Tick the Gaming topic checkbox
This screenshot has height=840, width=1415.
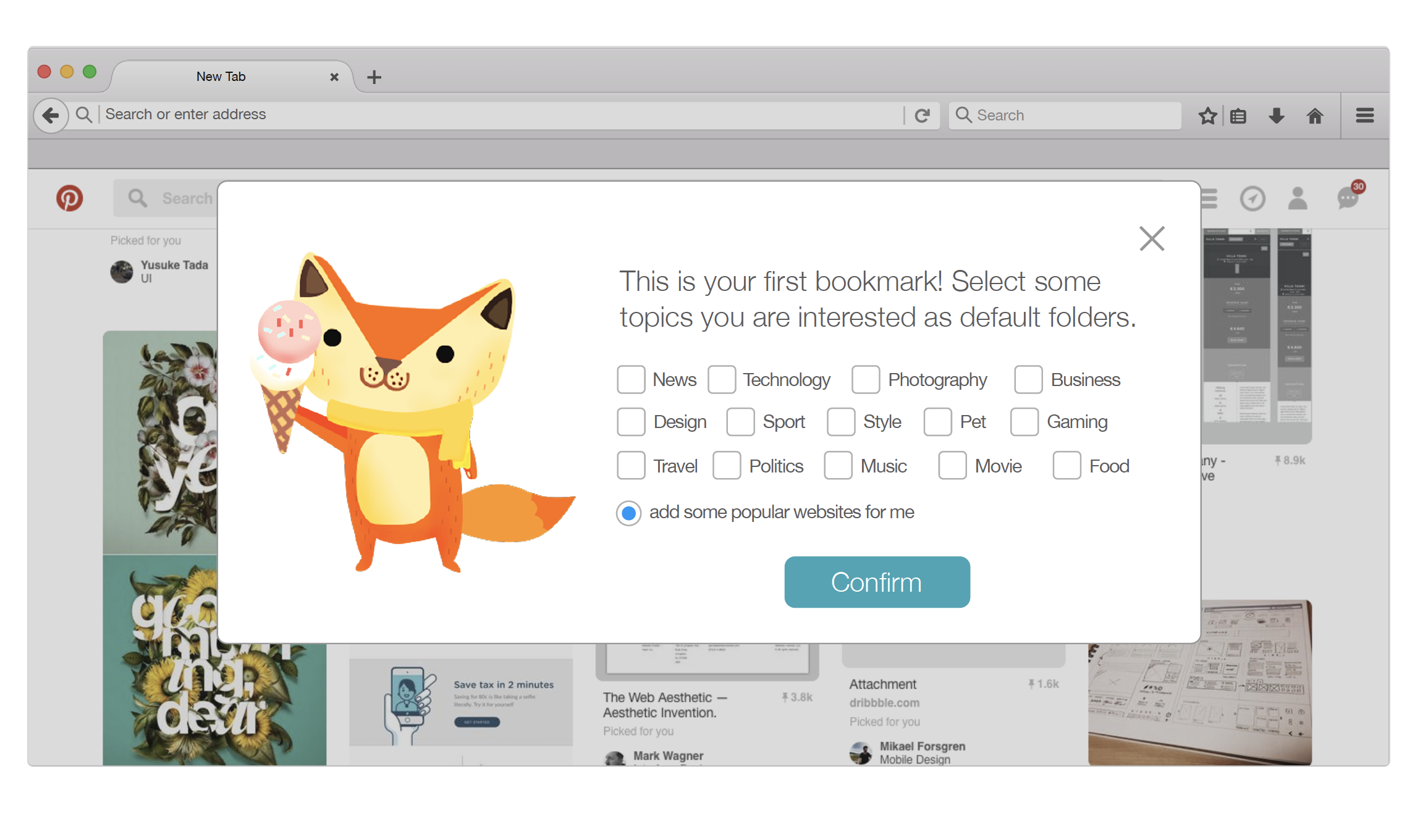(x=1024, y=422)
